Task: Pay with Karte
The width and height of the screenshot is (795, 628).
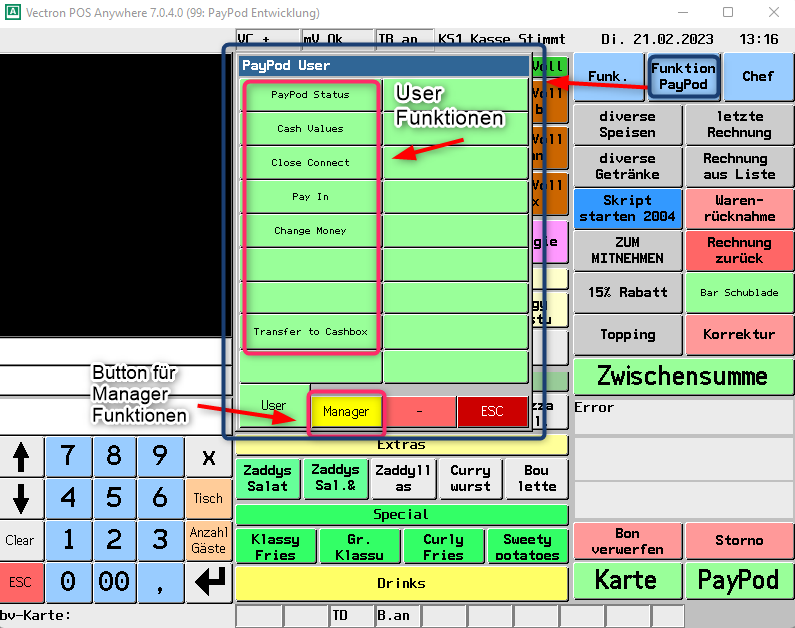Action: coord(628,580)
